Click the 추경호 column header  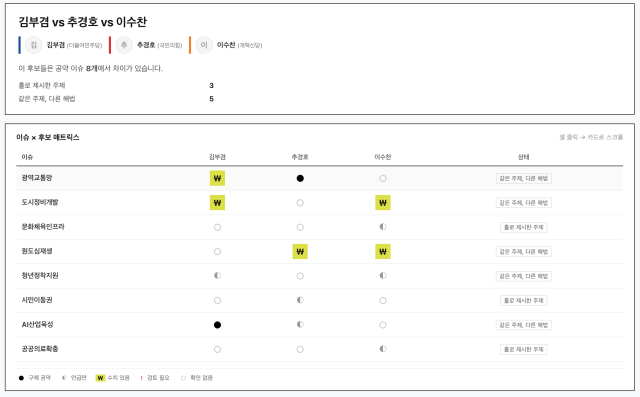click(x=300, y=157)
